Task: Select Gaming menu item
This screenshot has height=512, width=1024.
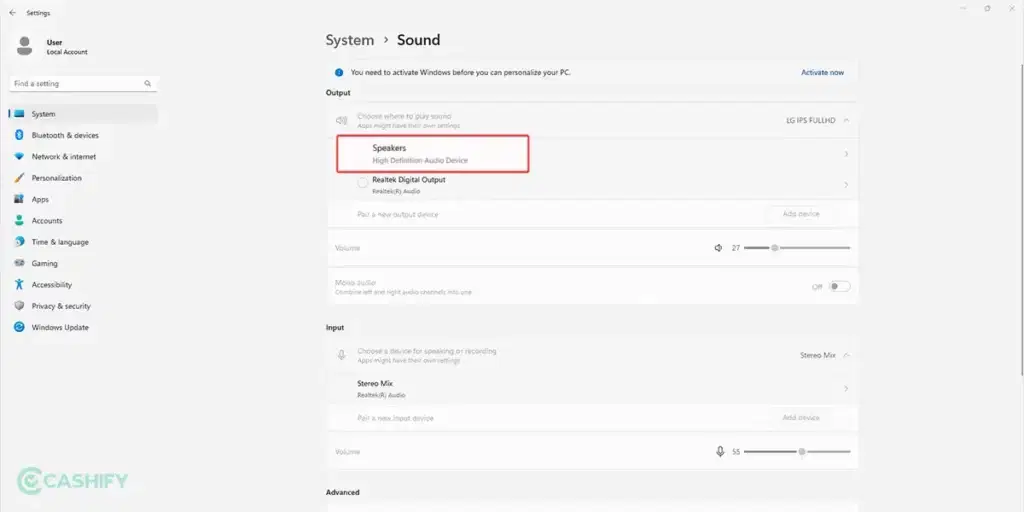Action: click(84, 263)
